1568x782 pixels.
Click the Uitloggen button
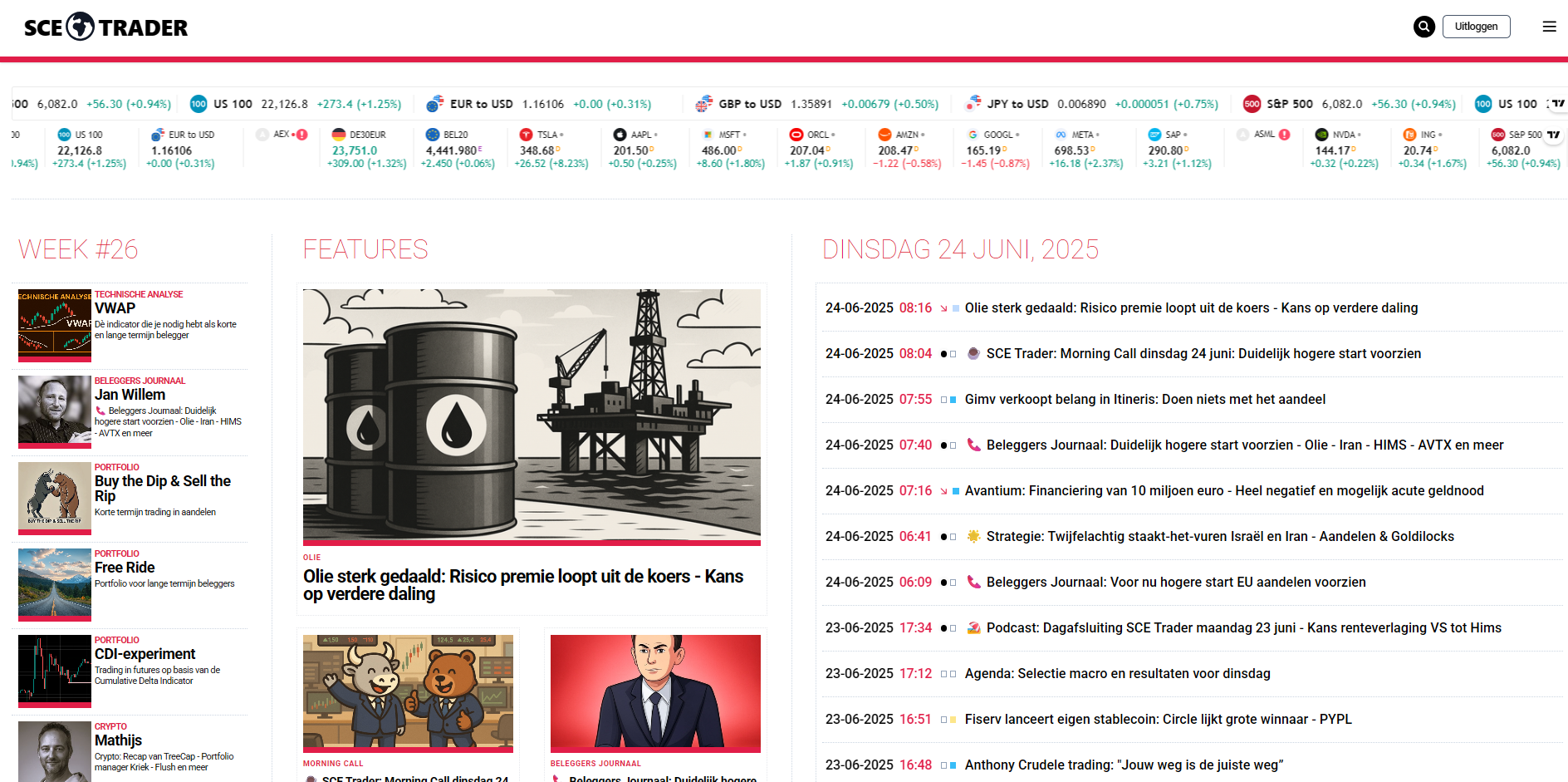click(1477, 27)
